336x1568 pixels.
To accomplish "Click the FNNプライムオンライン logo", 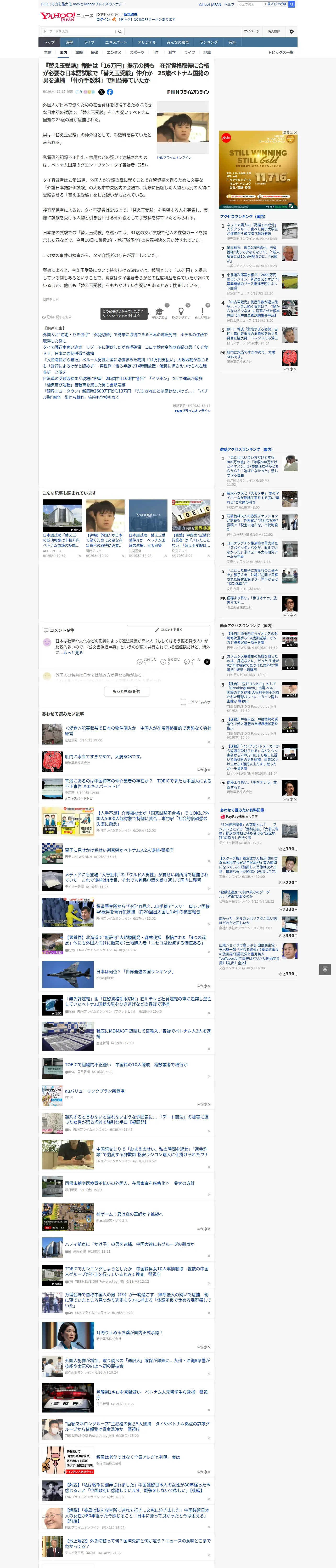I will coord(188,92).
